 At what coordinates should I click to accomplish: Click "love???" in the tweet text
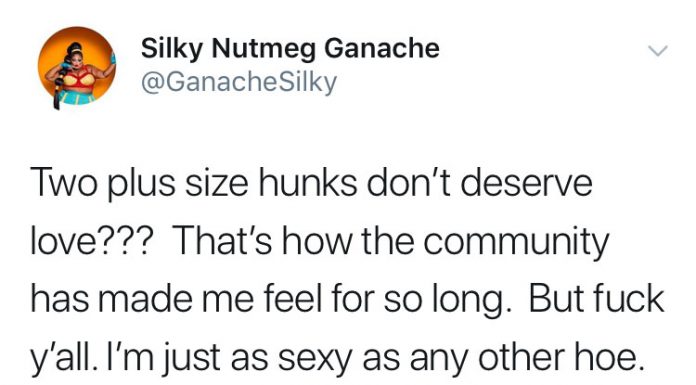(x=92, y=242)
